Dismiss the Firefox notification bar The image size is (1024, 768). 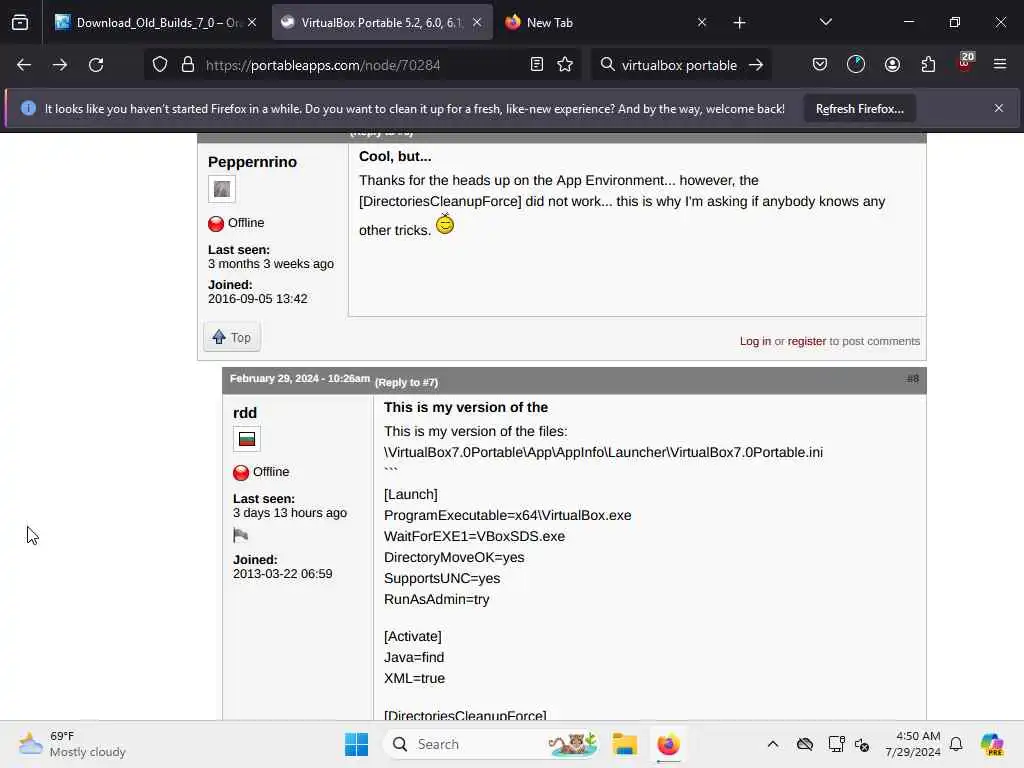coord(999,108)
